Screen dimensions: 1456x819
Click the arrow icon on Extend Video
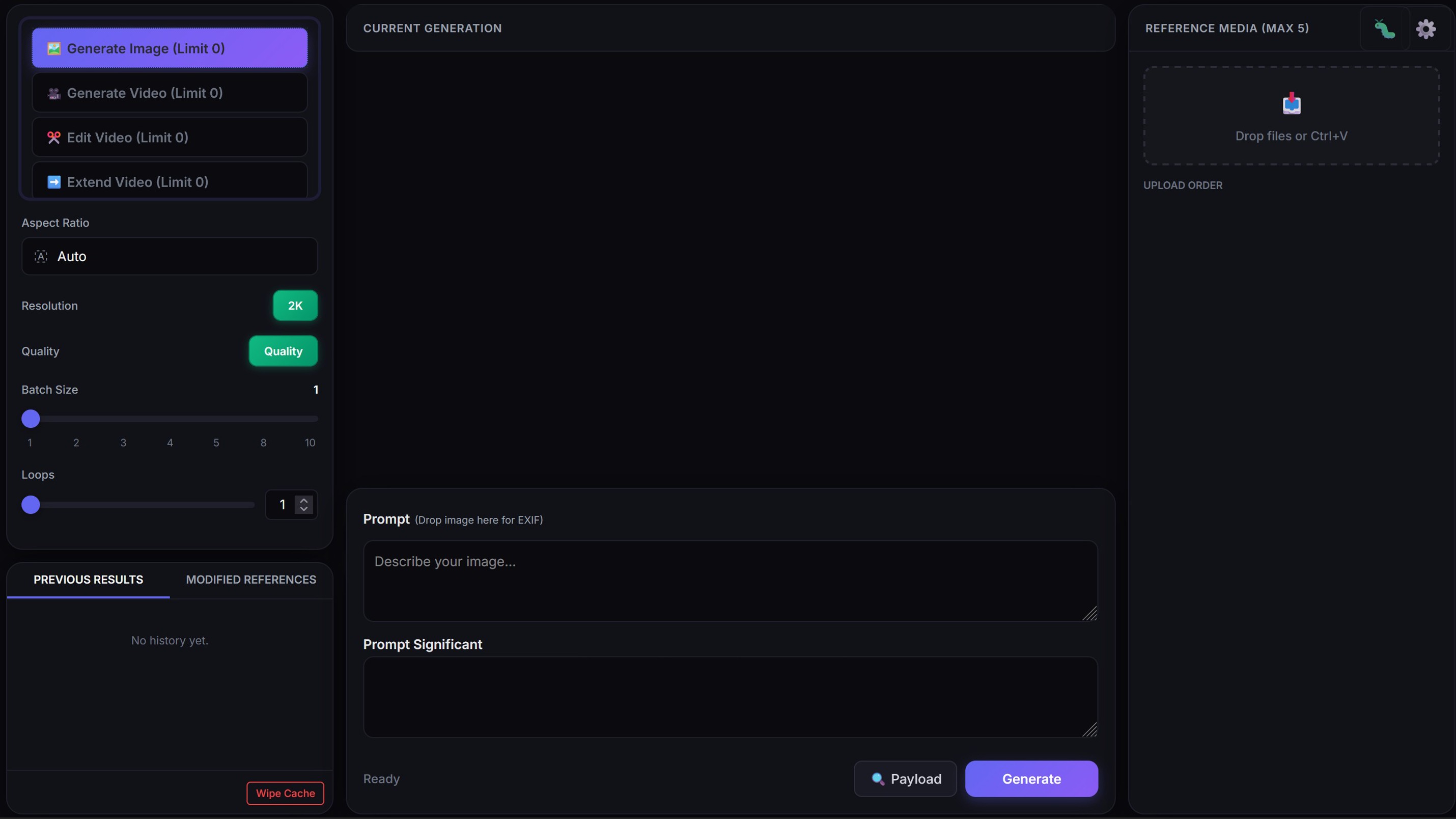(x=53, y=182)
